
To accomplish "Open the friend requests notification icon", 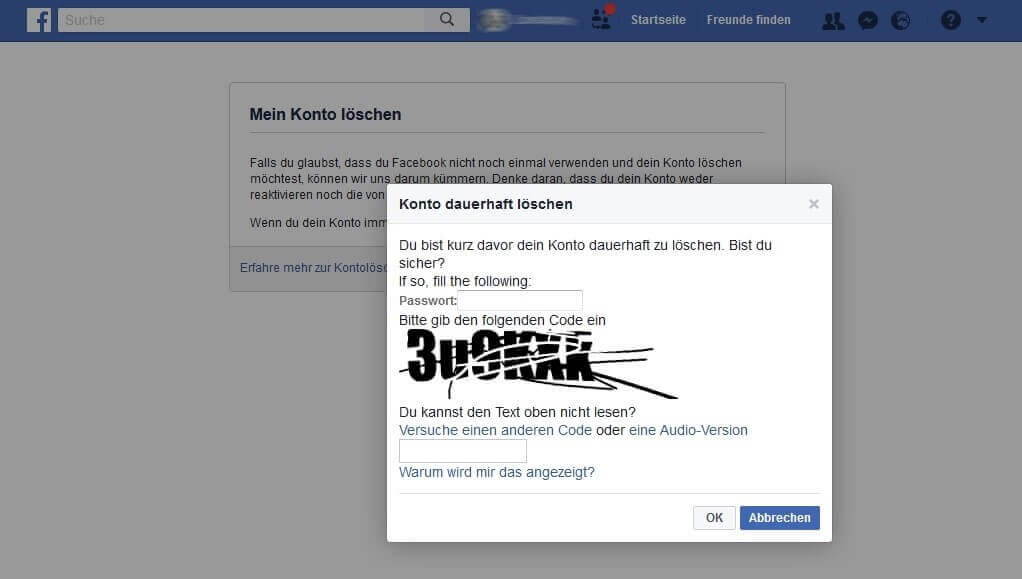I will tap(602, 19).
